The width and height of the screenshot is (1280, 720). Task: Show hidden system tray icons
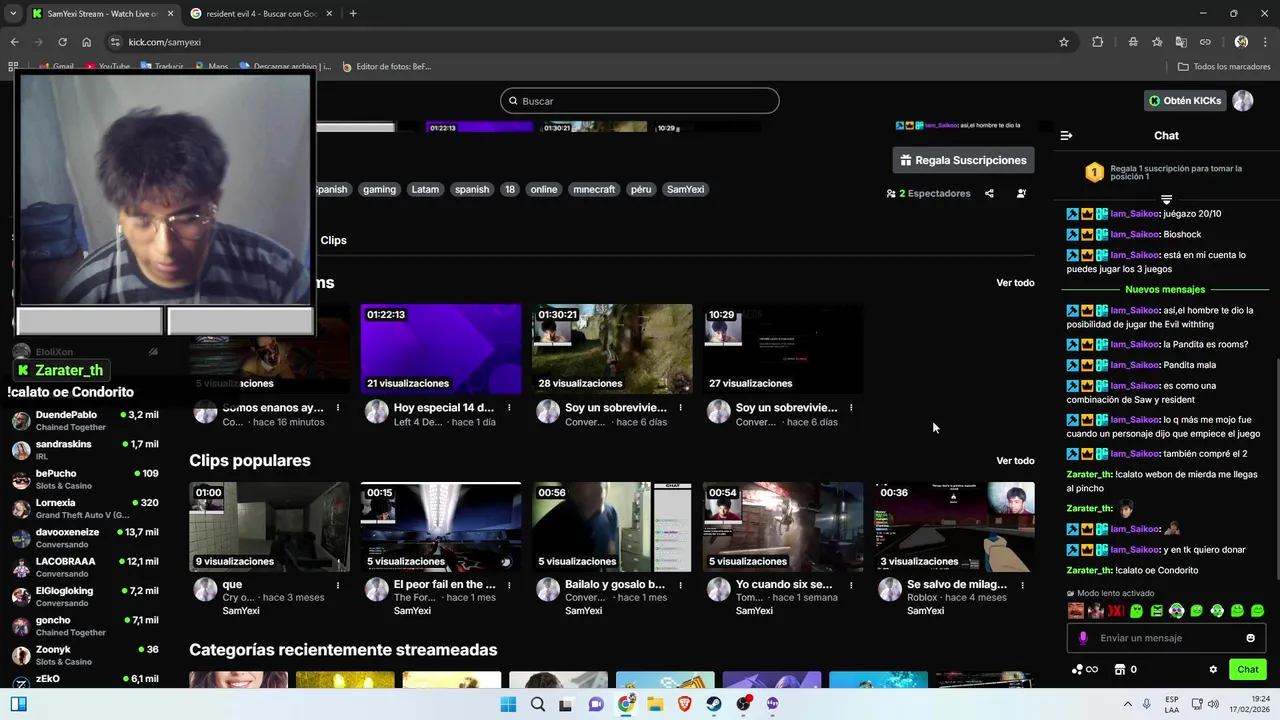pyautogui.click(x=1128, y=704)
